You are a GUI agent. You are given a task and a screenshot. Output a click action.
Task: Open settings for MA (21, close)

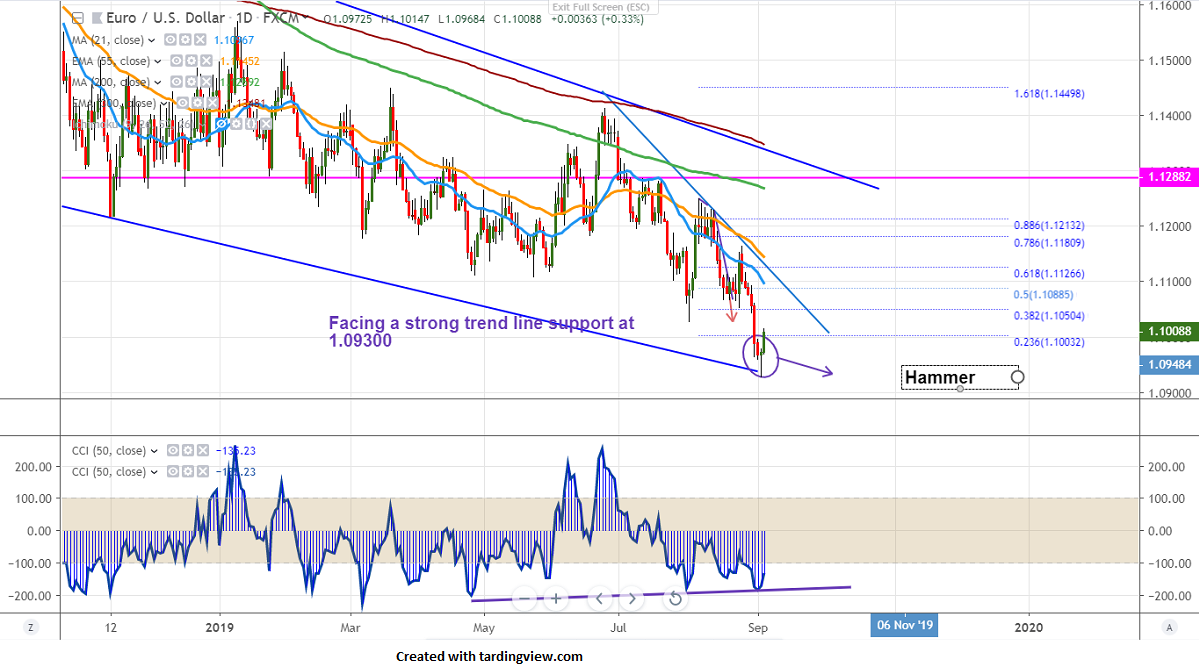(185, 40)
